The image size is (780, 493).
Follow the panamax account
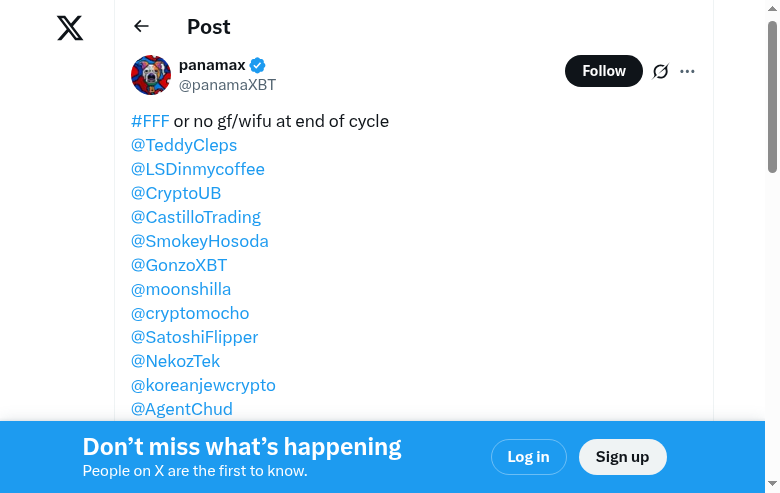pyautogui.click(x=603, y=71)
